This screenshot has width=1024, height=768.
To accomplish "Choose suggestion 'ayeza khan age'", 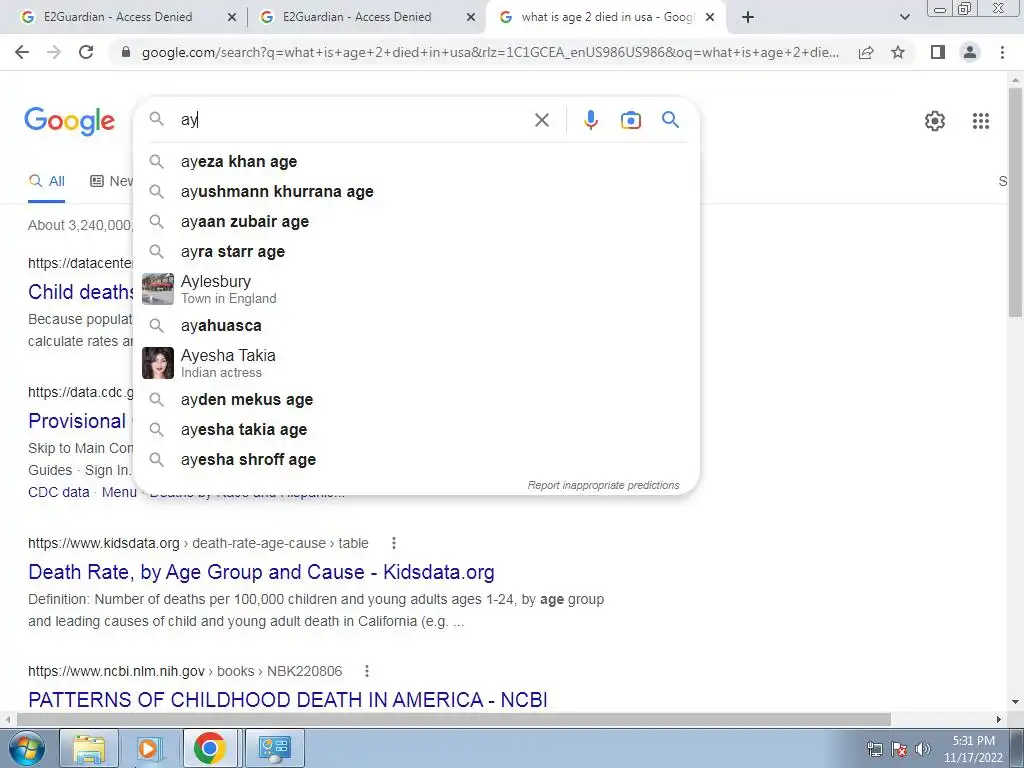I will (x=416, y=161).
